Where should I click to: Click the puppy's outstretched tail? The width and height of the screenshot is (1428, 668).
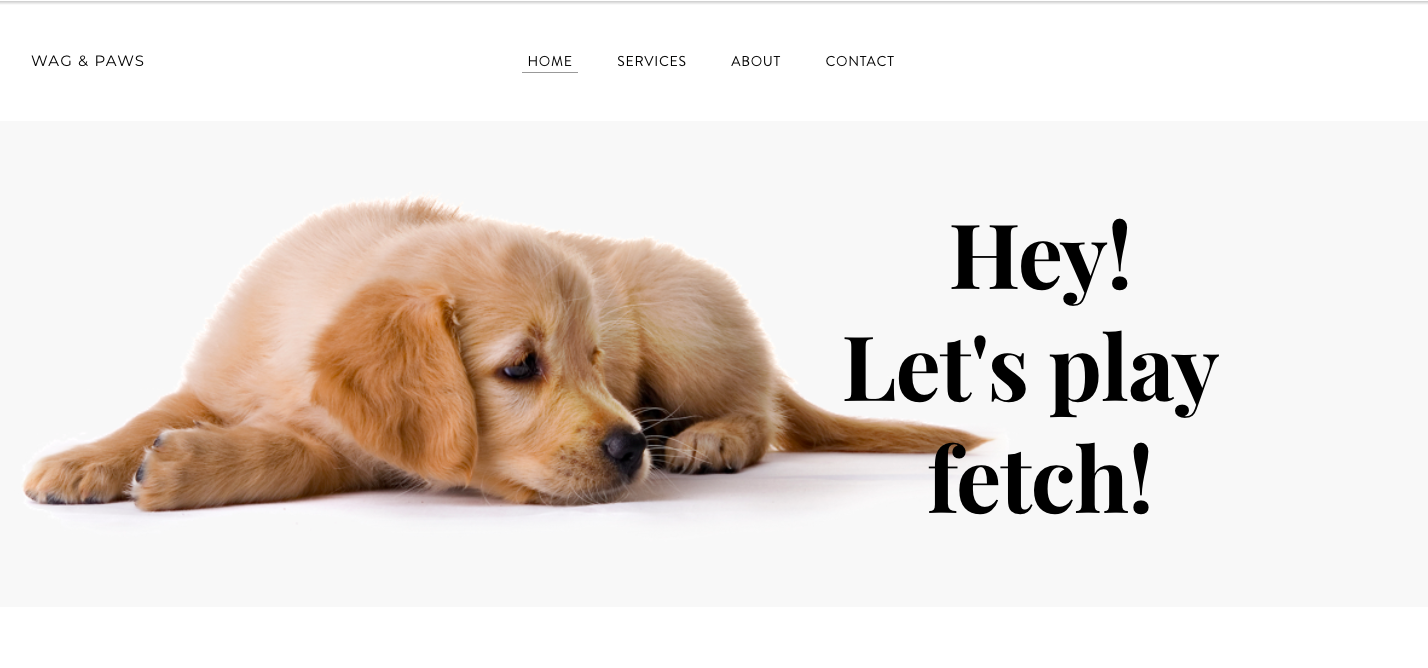pos(880,430)
